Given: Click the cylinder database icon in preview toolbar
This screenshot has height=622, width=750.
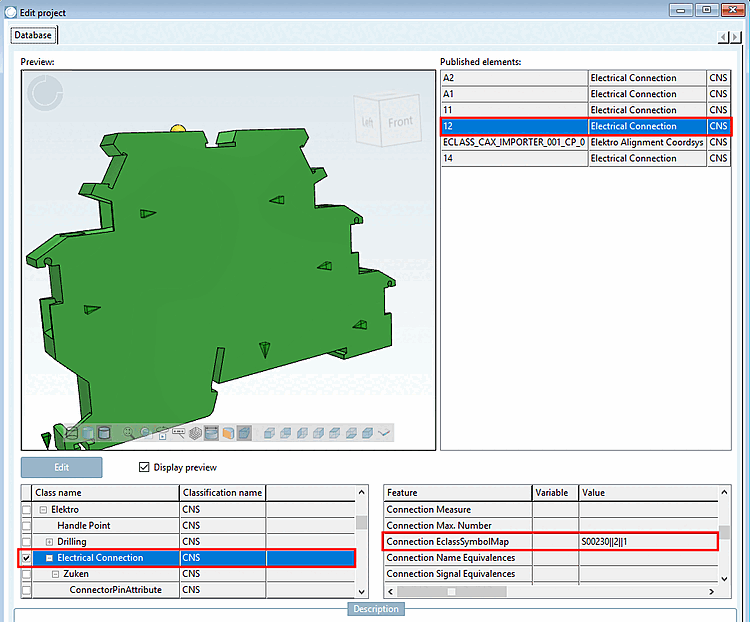Looking at the screenshot, I should [x=104, y=433].
